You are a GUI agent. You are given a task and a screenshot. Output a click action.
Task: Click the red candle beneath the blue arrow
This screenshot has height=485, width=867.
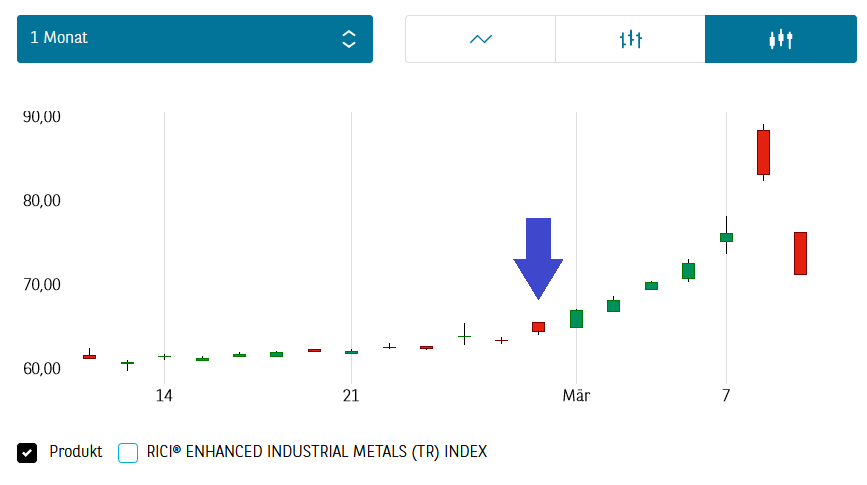pos(538,327)
